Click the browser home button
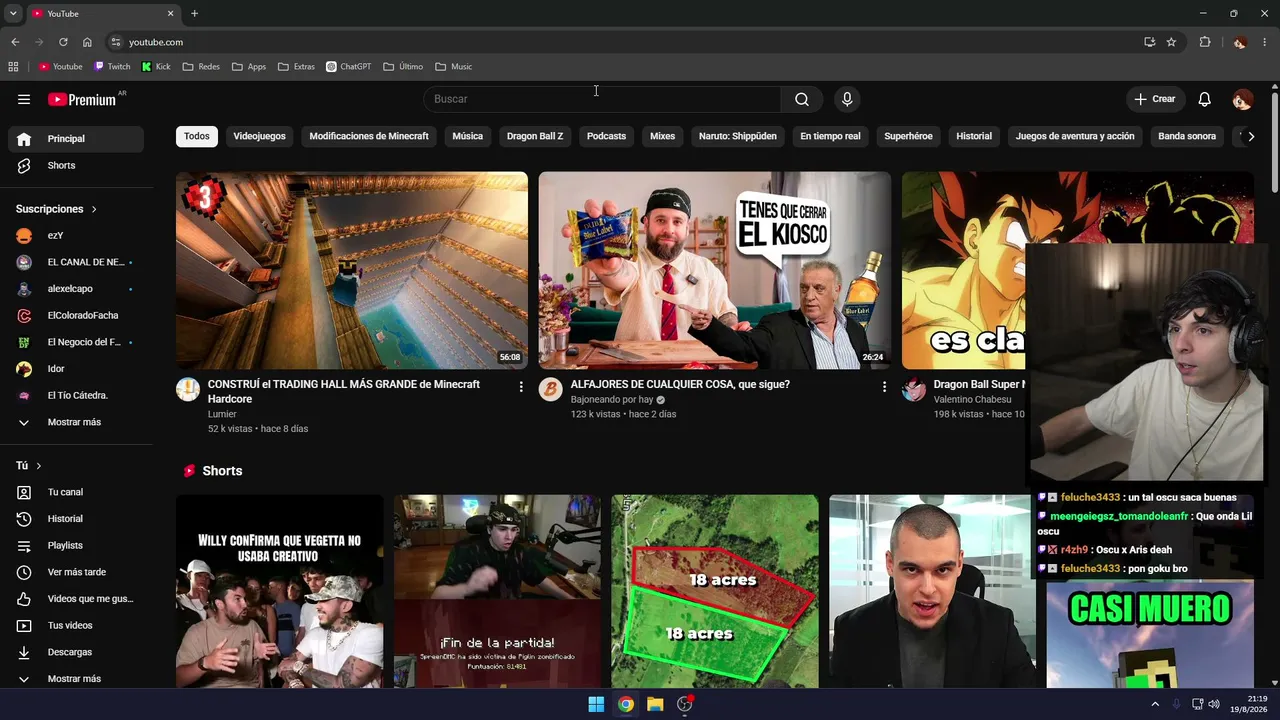 pos(87,42)
